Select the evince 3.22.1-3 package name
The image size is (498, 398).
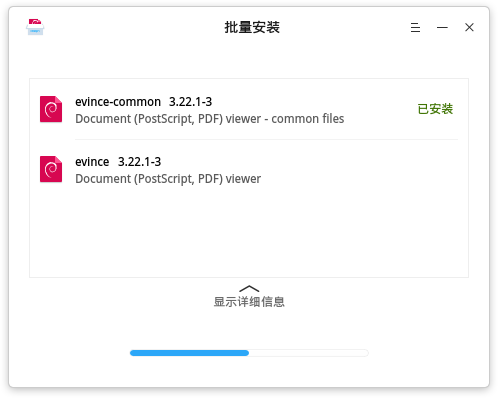click(x=118, y=162)
